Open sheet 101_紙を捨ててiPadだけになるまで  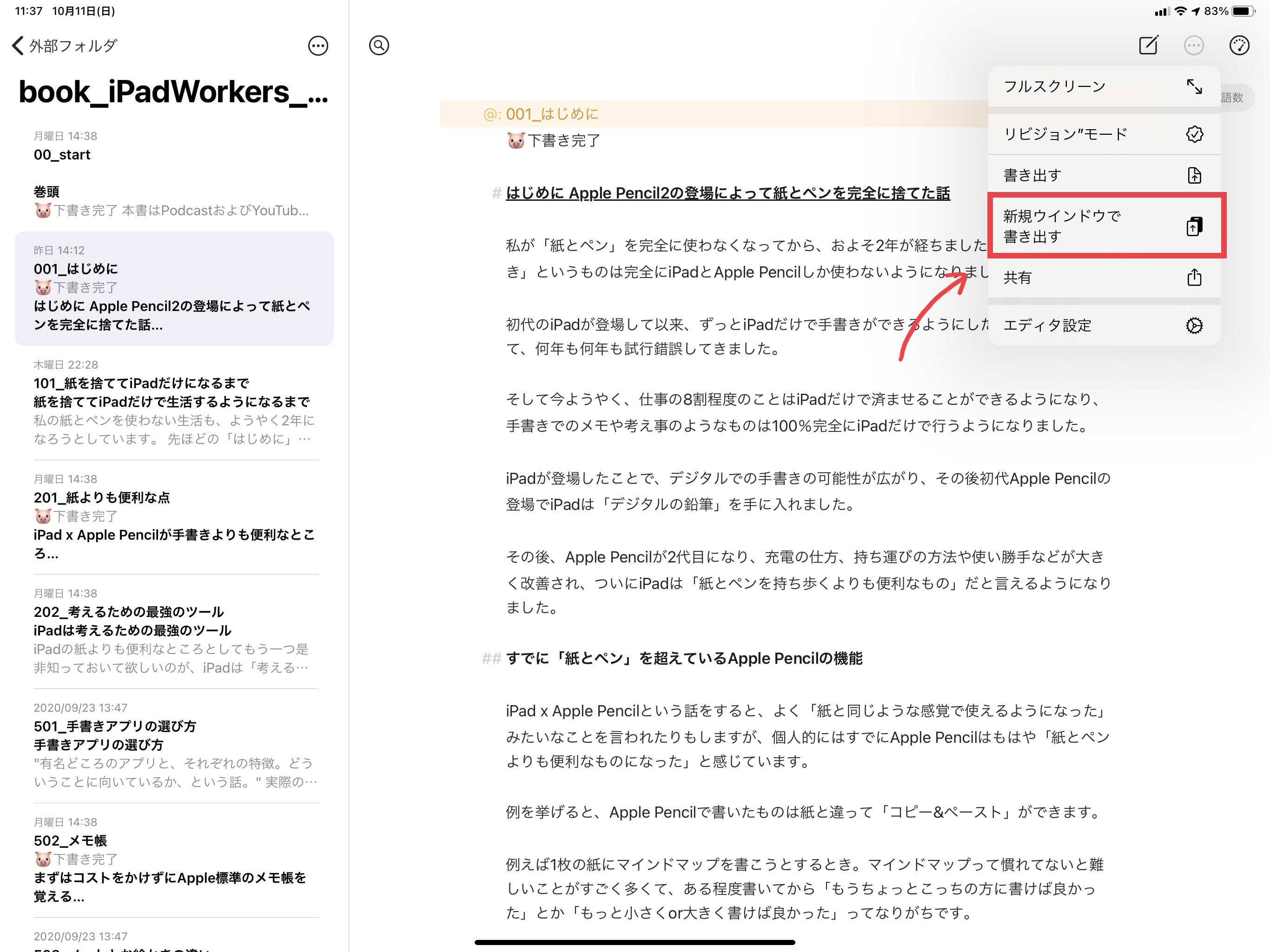174,403
